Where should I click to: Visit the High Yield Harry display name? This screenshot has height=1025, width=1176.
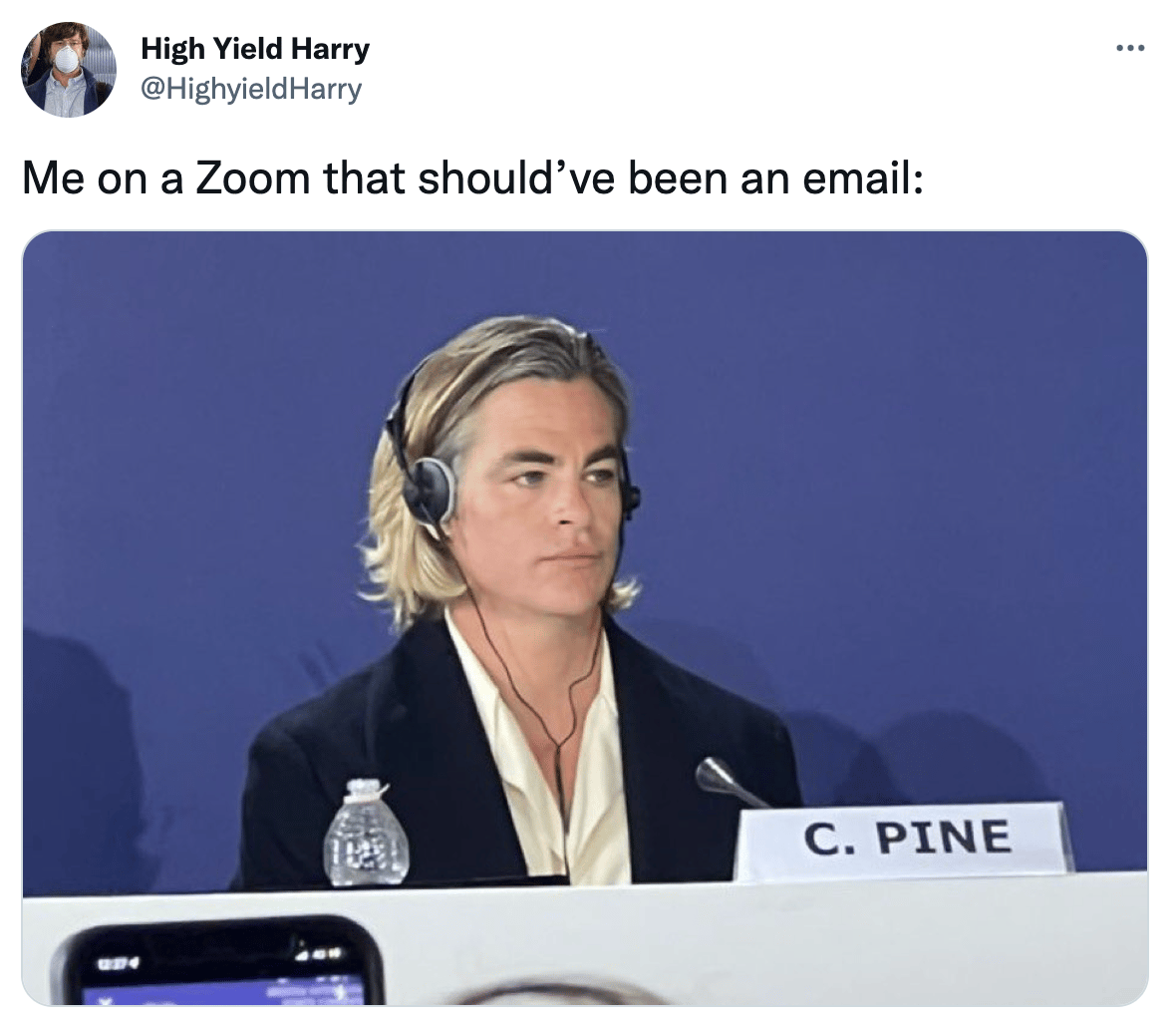[255, 49]
